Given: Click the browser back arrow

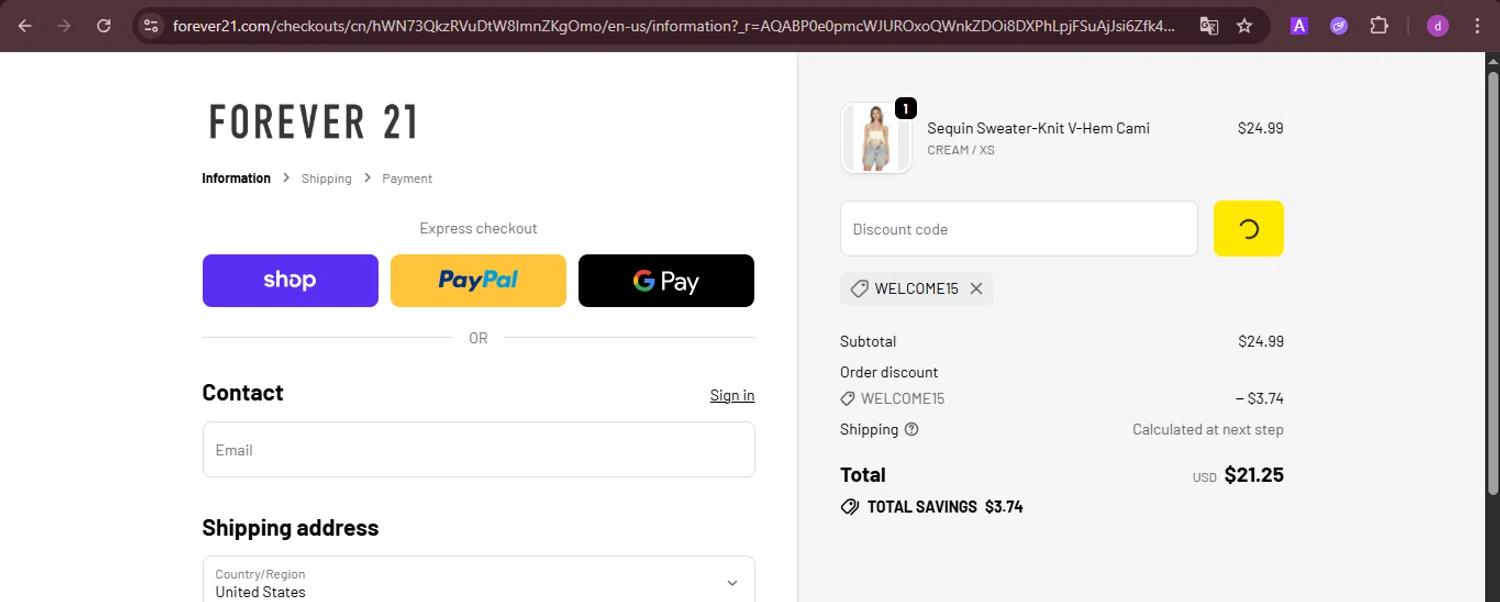Looking at the screenshot, I should point(25,26).
